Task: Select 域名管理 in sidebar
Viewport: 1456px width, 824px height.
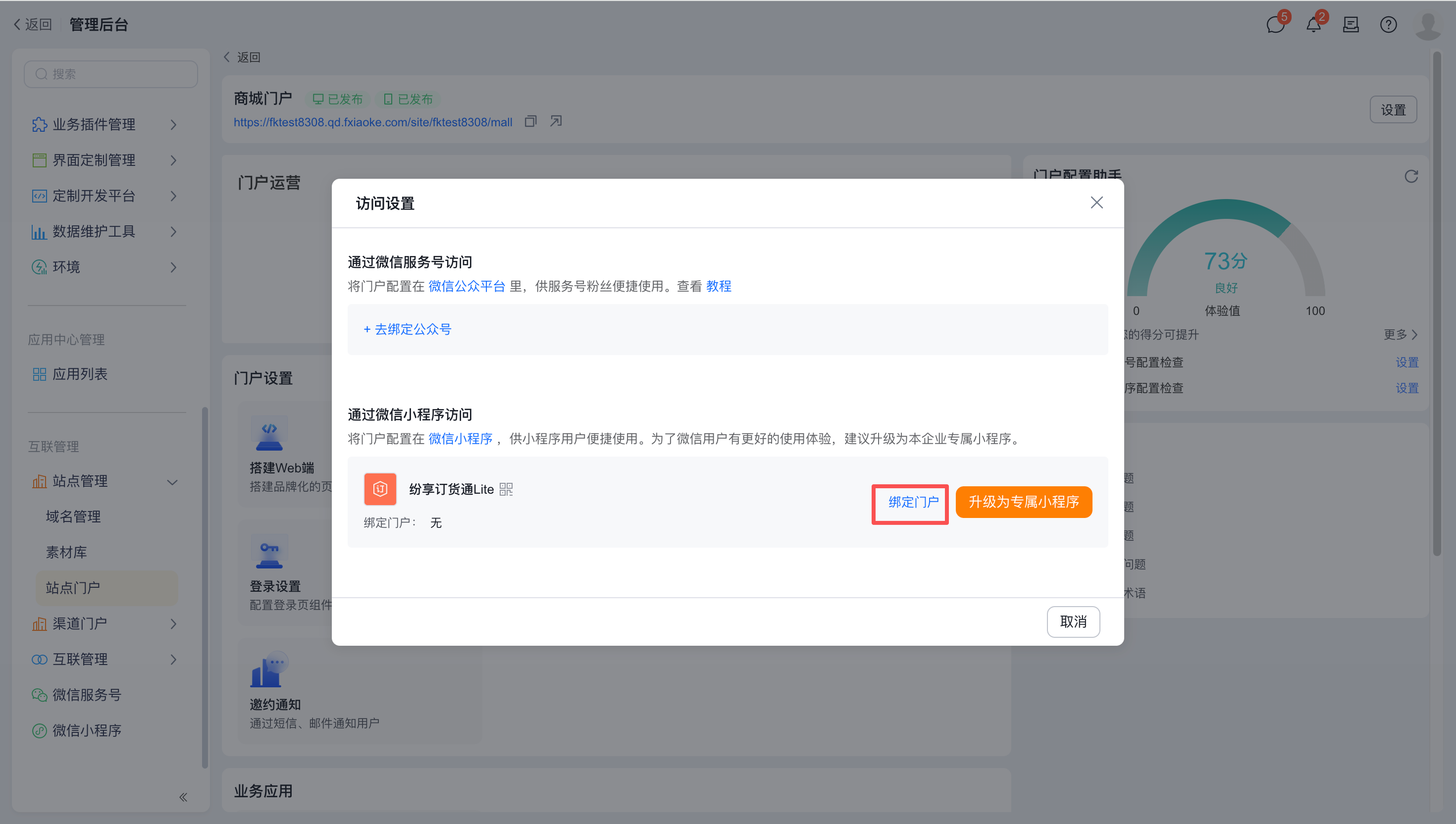Action: (74, 516)
